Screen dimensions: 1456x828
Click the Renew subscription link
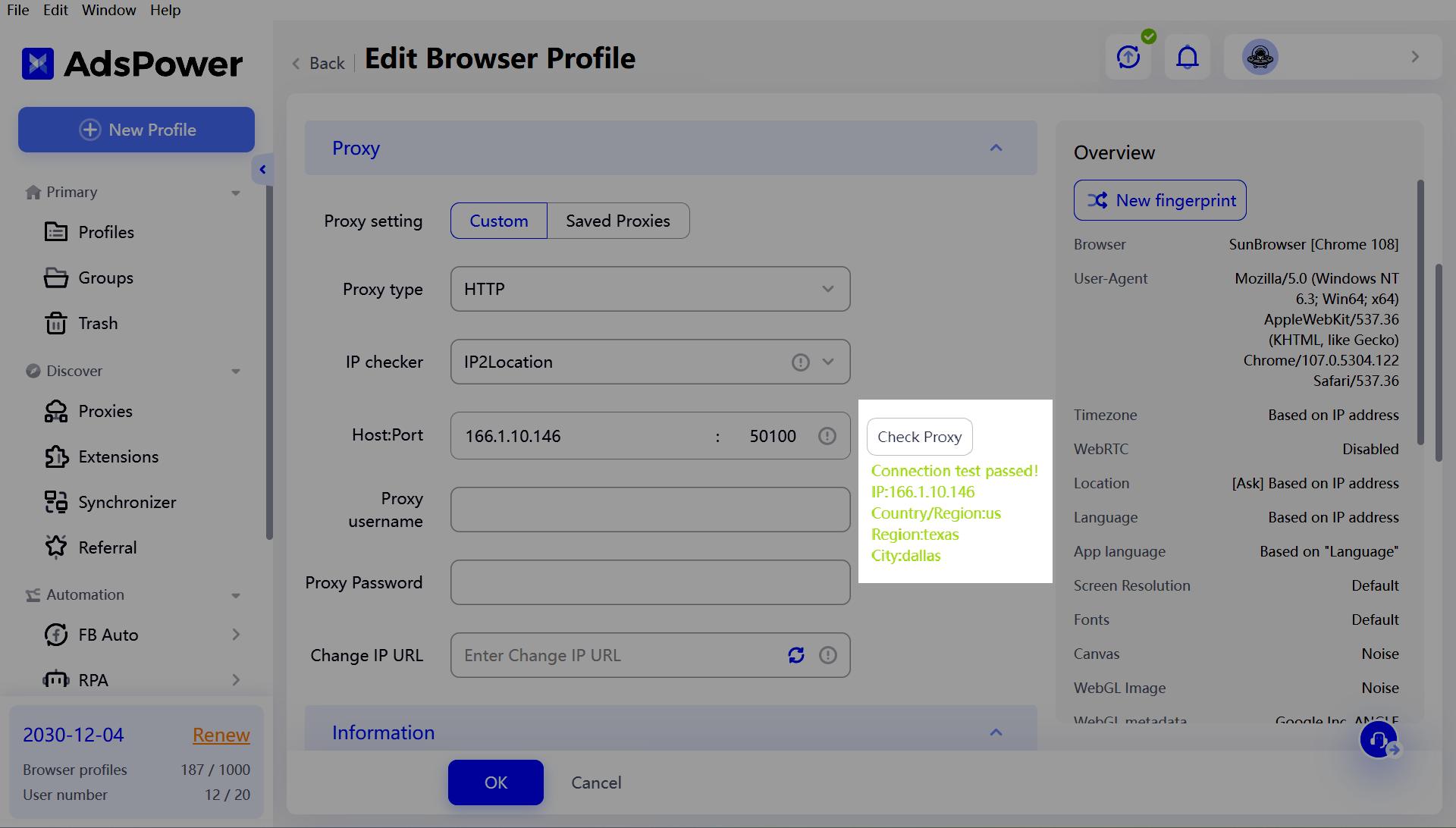(221, 735)
